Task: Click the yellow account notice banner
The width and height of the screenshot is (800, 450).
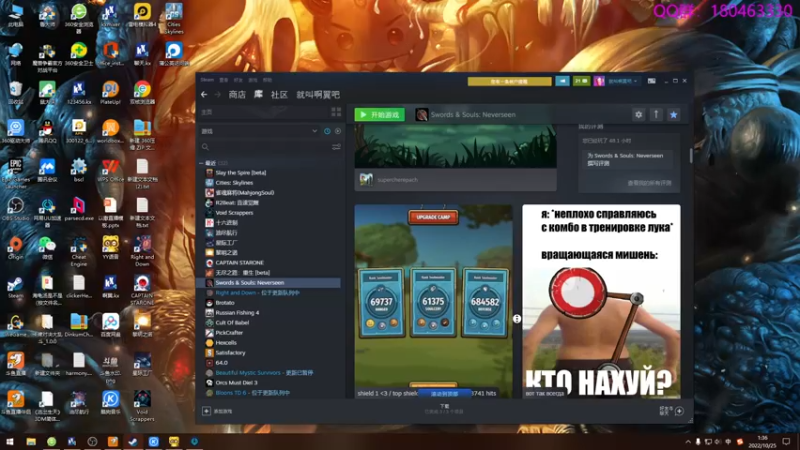Action: (509, 81)
